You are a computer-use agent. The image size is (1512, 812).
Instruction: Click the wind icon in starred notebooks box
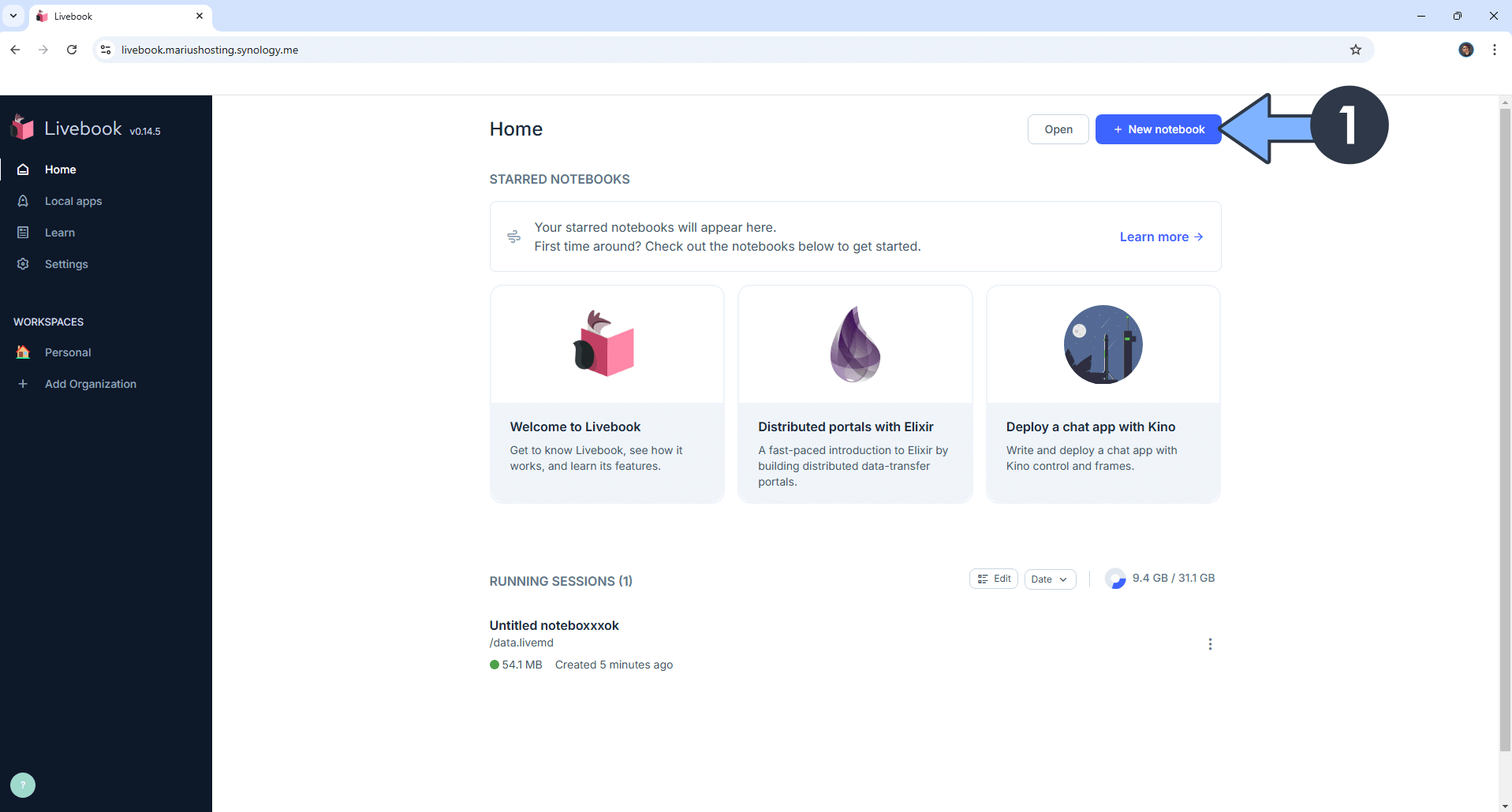pyautogui.click(x=513, y=237)
